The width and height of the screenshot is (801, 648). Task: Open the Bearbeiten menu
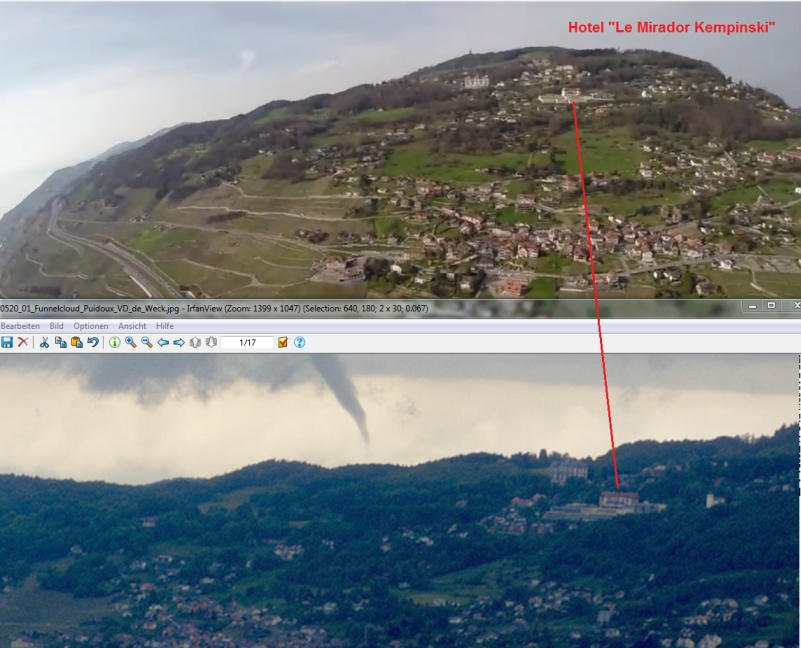pyautogui.click(x=20, y=326)
